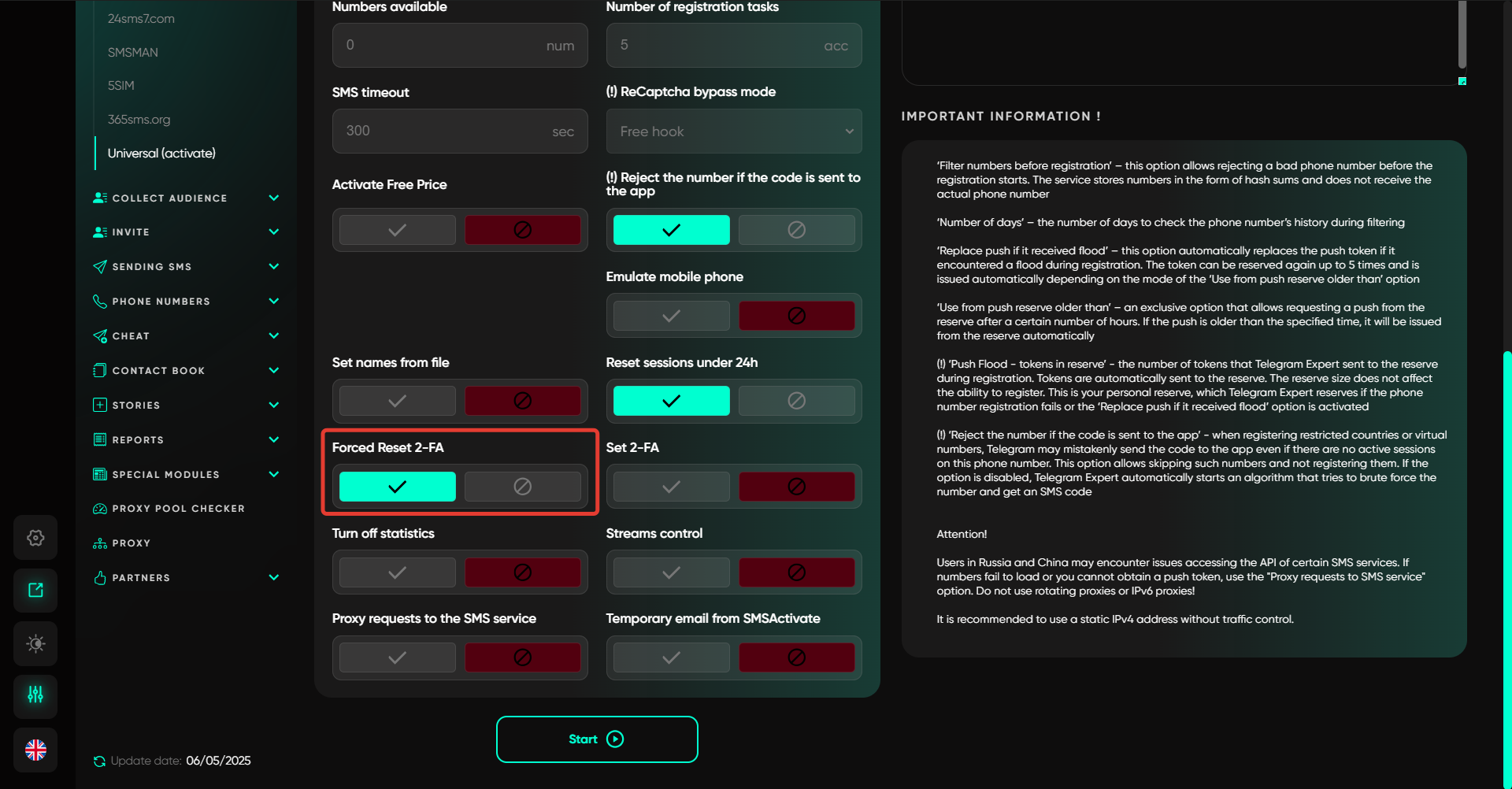Select SMSMAN service in sidebar

pyautogui.click(x=132, y=52)
